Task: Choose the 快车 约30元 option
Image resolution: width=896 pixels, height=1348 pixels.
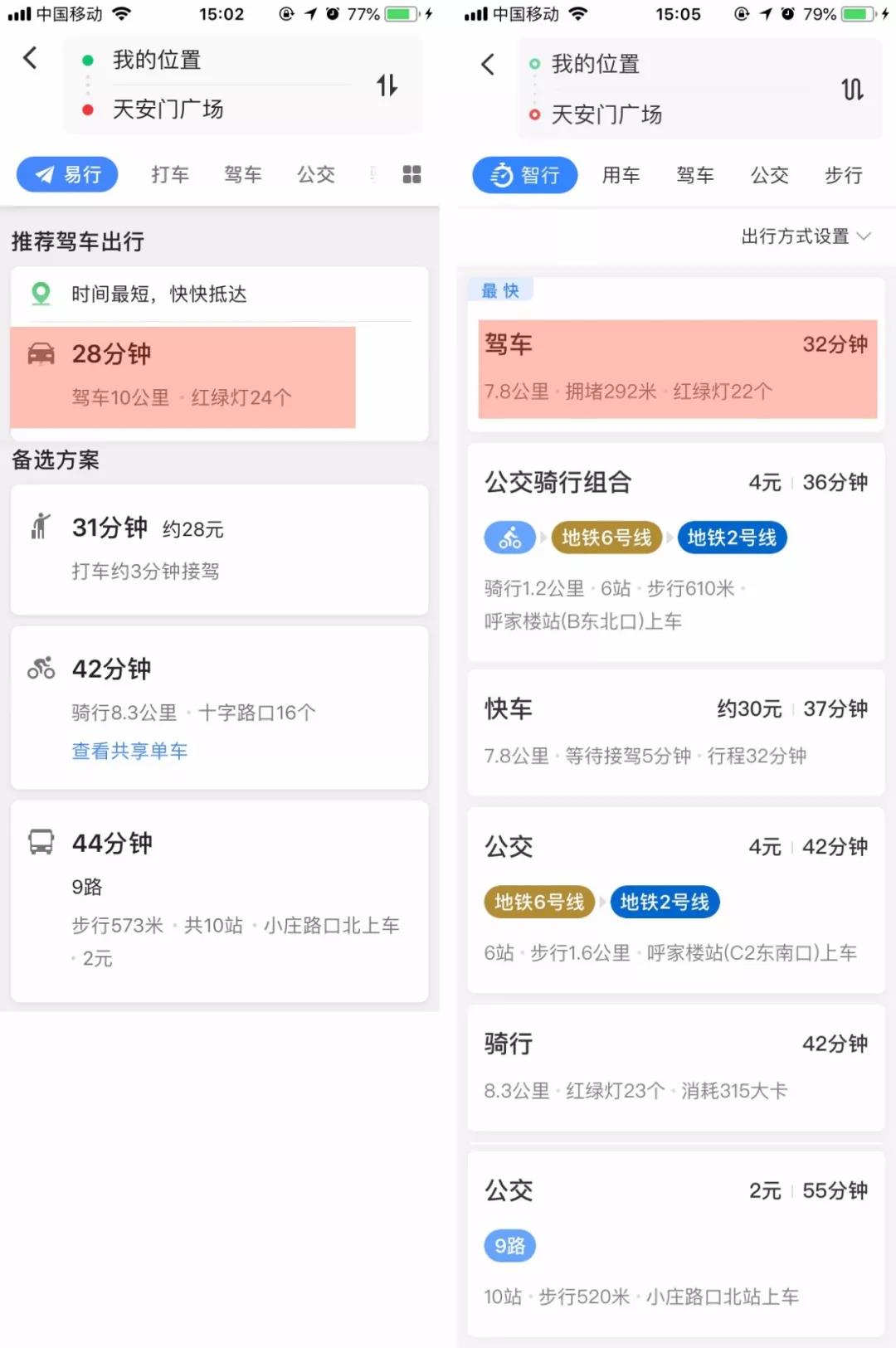Action: (676, 732)
